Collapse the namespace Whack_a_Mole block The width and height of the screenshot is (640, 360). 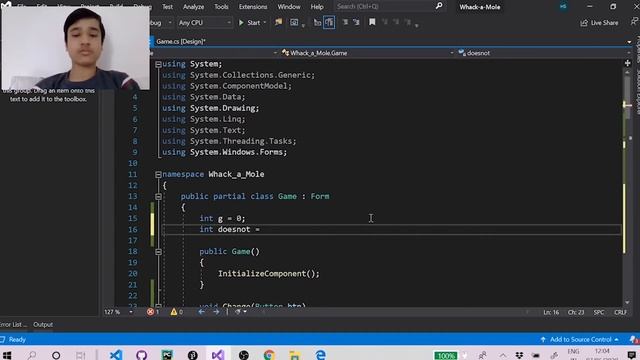(158, 174)
